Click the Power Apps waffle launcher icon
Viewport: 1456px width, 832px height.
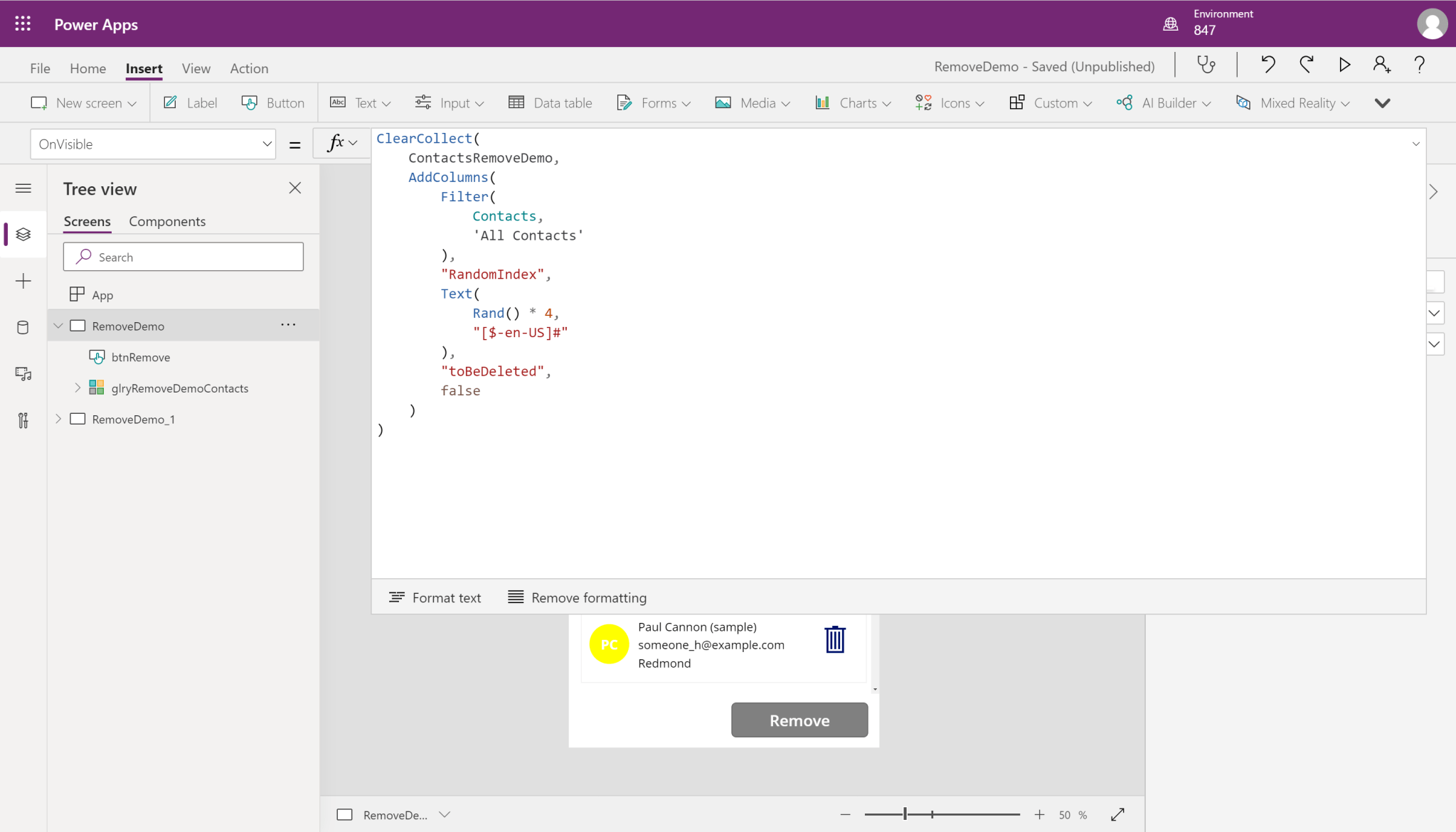(23, 24)
